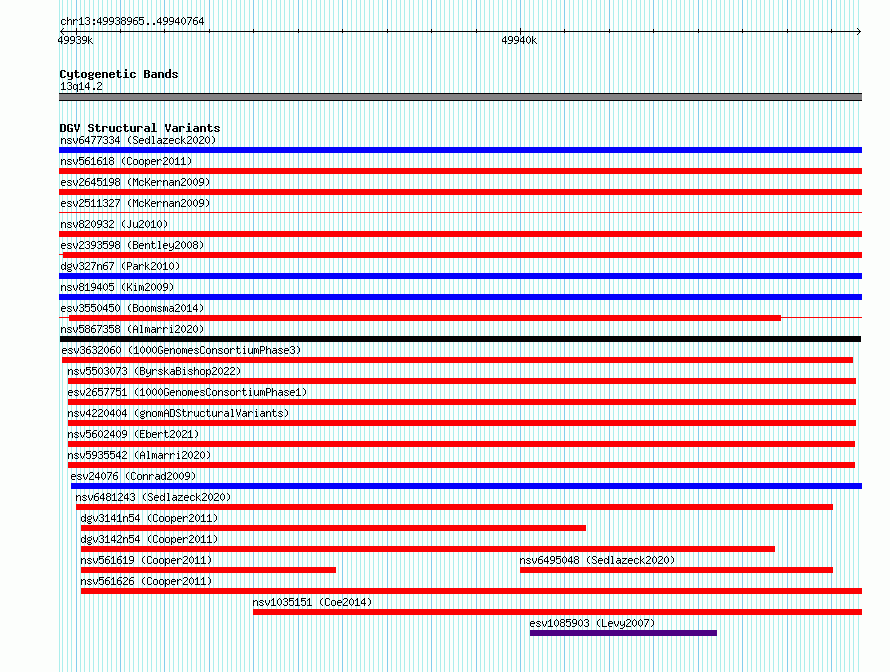Open nsv5867358 (Almarri2020) label
Image resolution: width=890 pixels, height=672 pixels.
click(132, 329)
